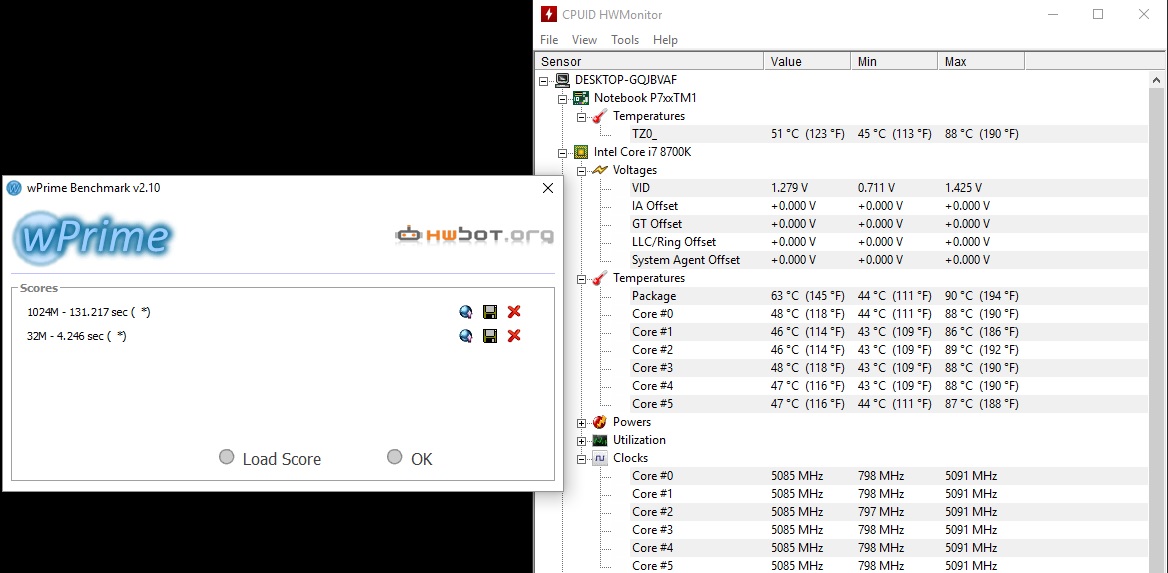Save the 1024M score with floppy icon
Viewport: 1168px width, 573px height.
pos(490,312)
